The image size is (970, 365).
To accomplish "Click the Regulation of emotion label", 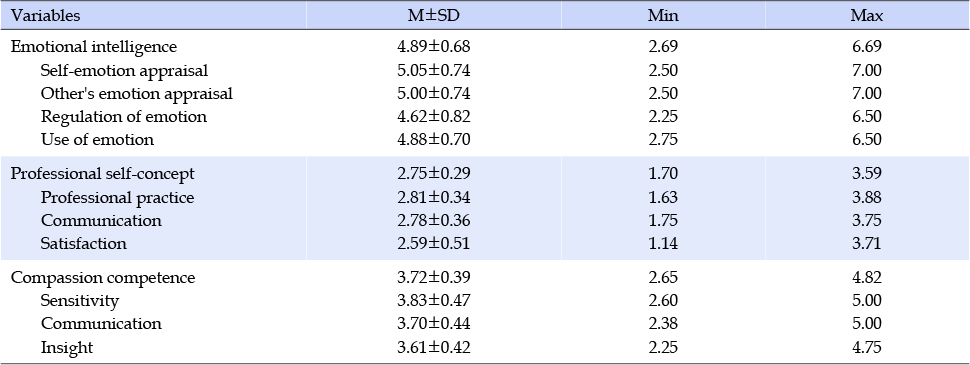I will (124, 117).
